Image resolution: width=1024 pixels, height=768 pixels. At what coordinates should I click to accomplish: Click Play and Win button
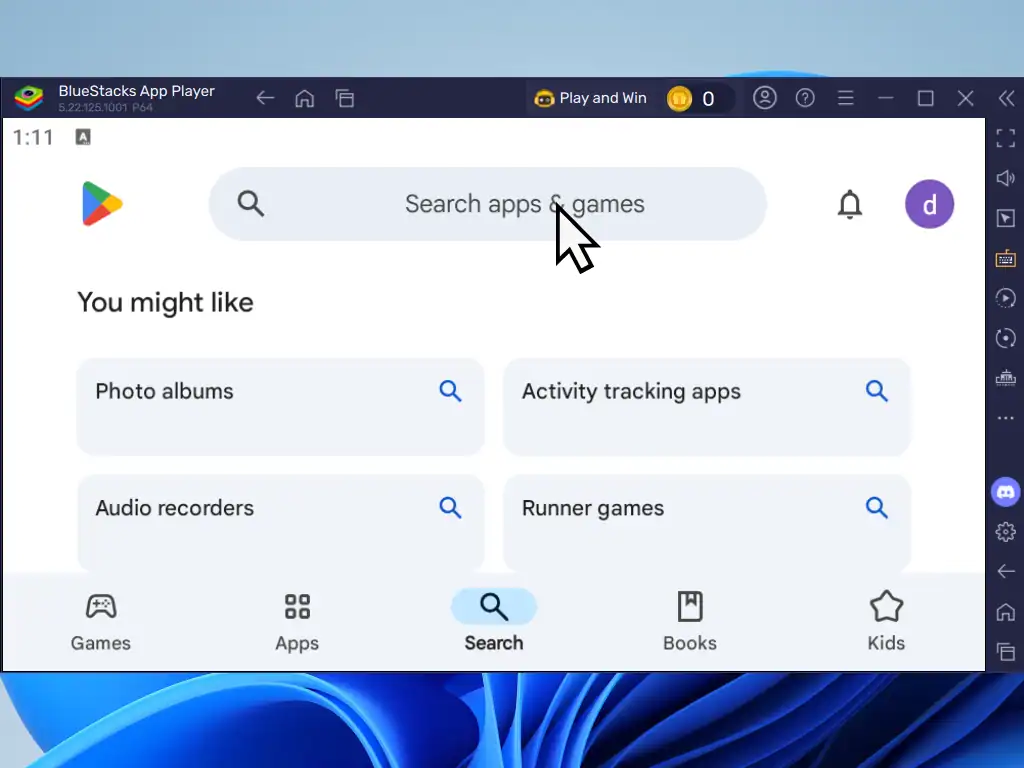pos(591,98)
